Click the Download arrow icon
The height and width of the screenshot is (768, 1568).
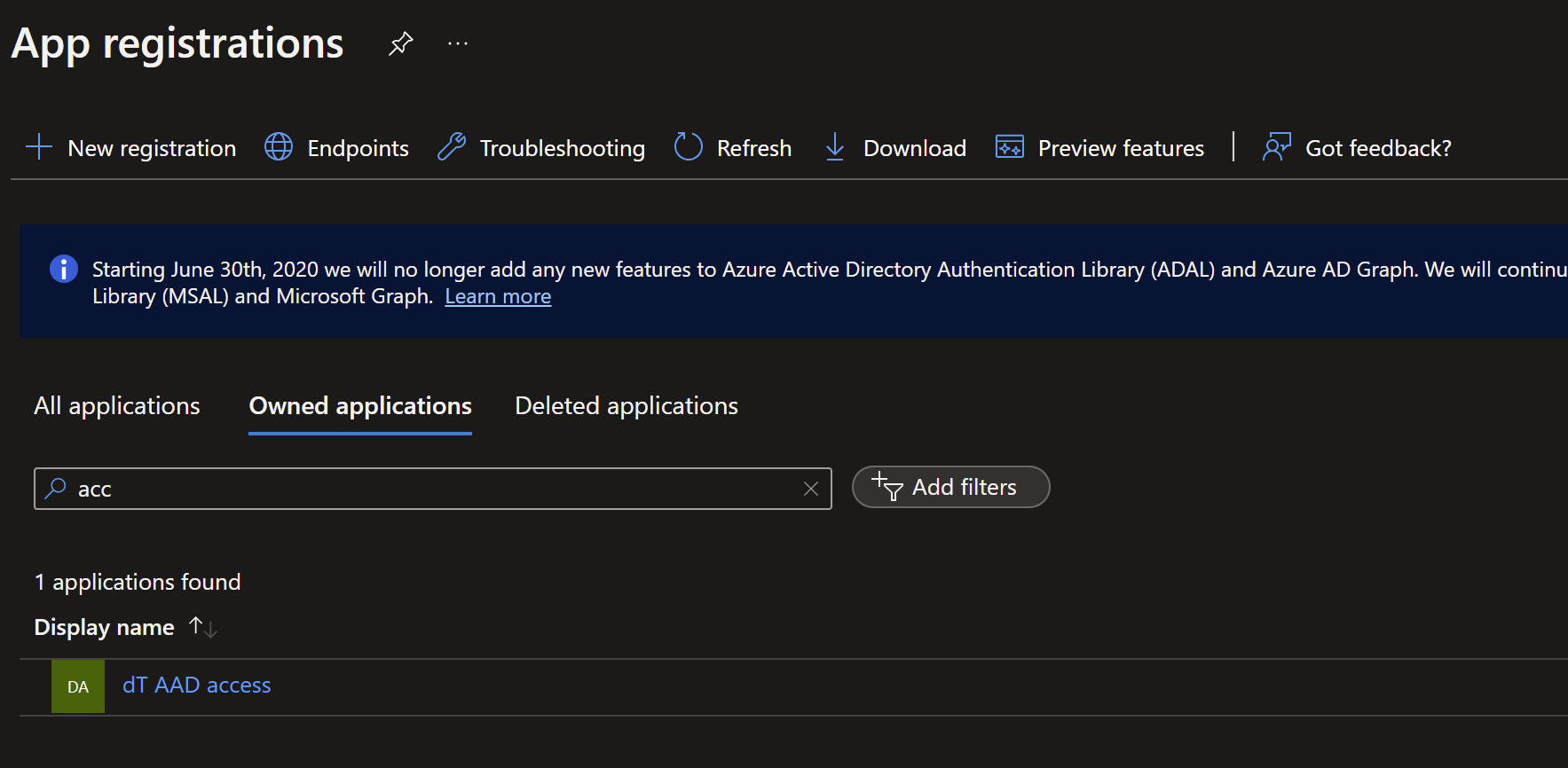pos(834,147)
